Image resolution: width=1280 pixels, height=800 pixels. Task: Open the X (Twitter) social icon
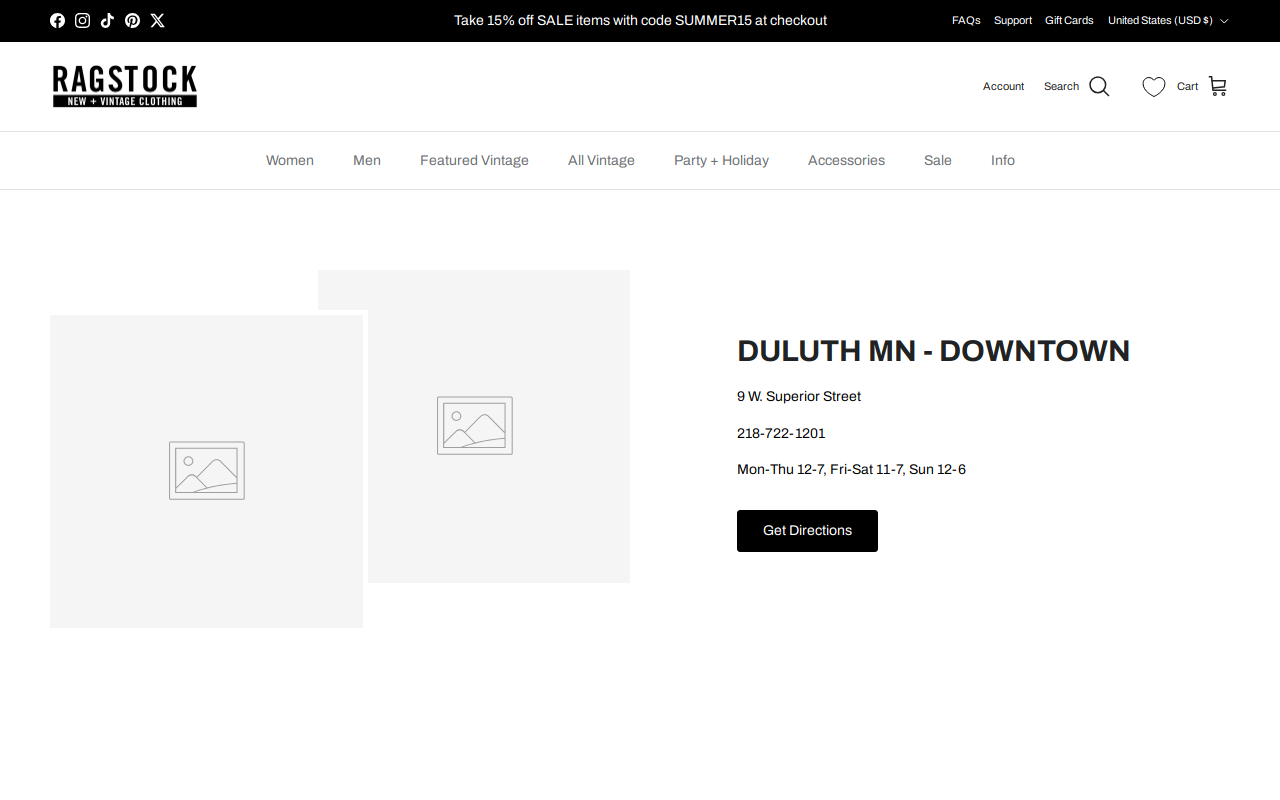[157, 20]
